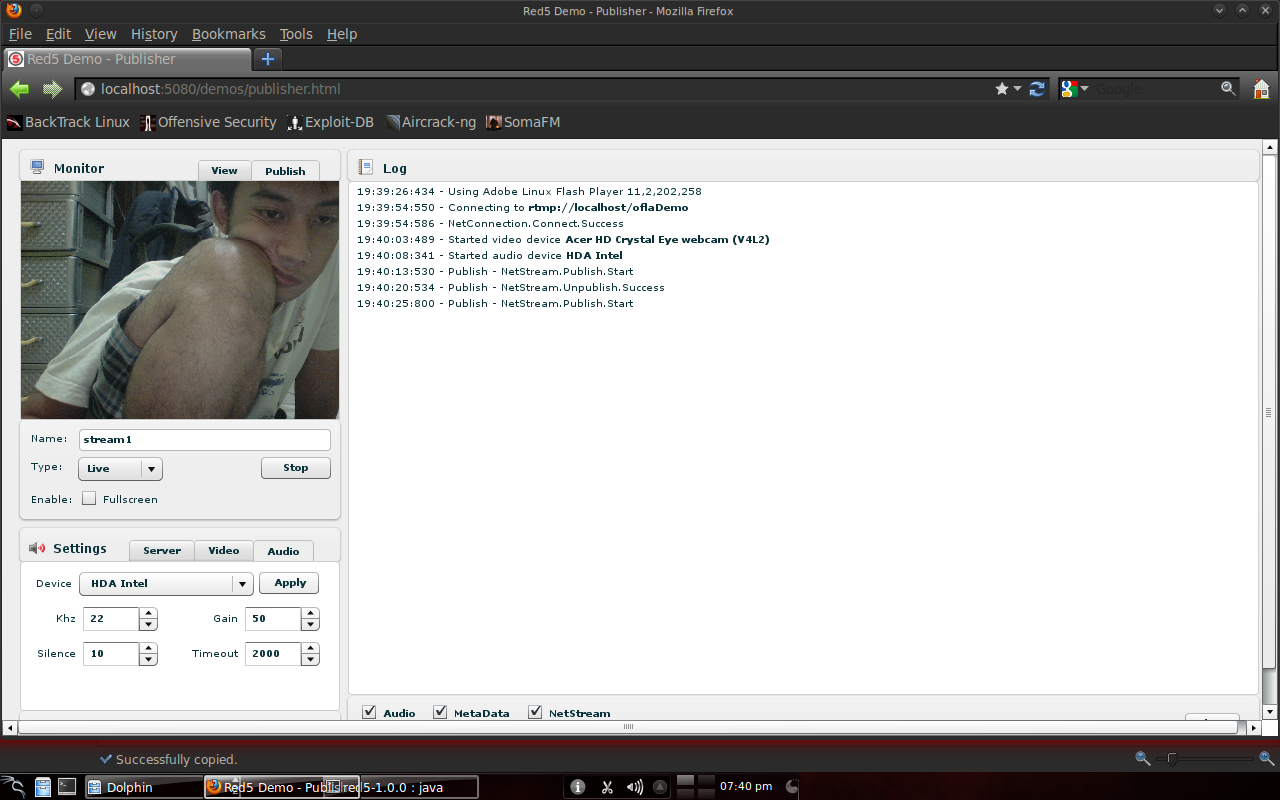
Task: Open the Tools menu
Action: click(296, 34)
